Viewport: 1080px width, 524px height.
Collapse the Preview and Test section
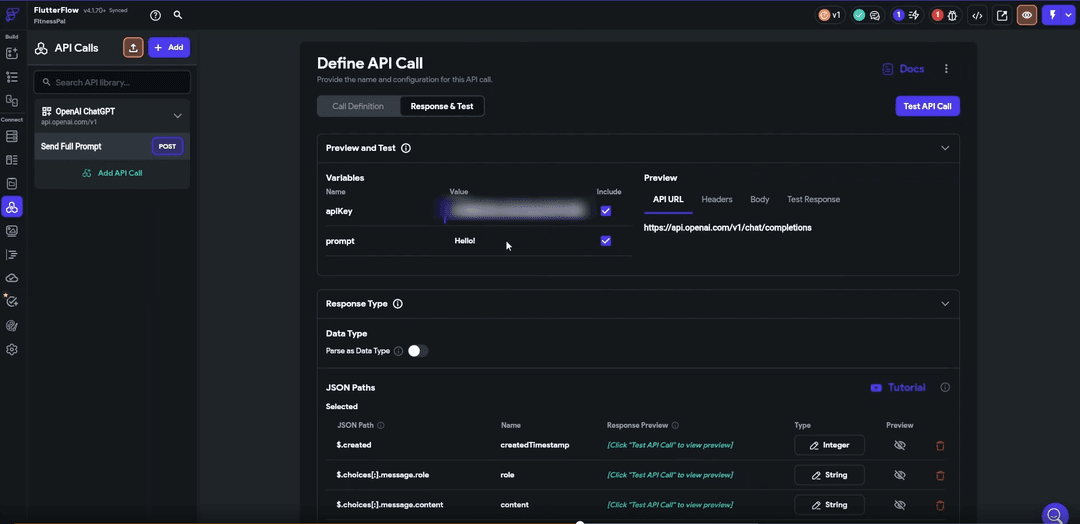(x=945, y=148)
